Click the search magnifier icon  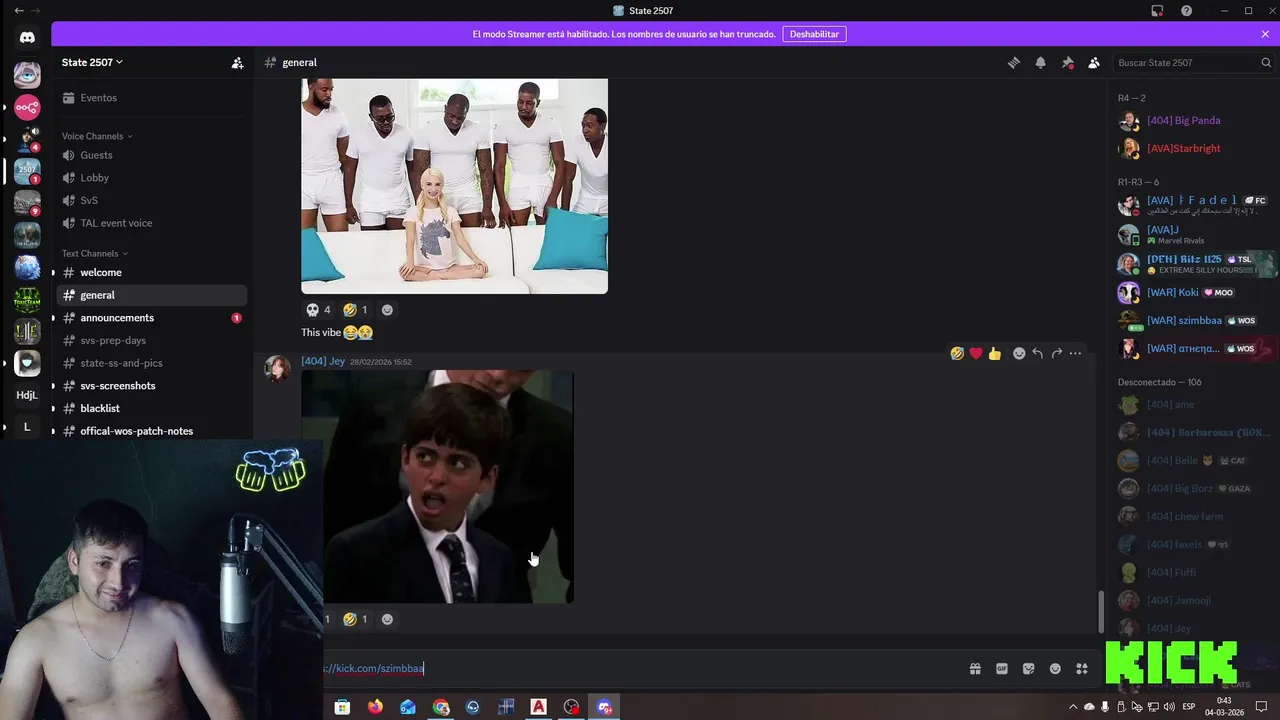pos(1266,62)
